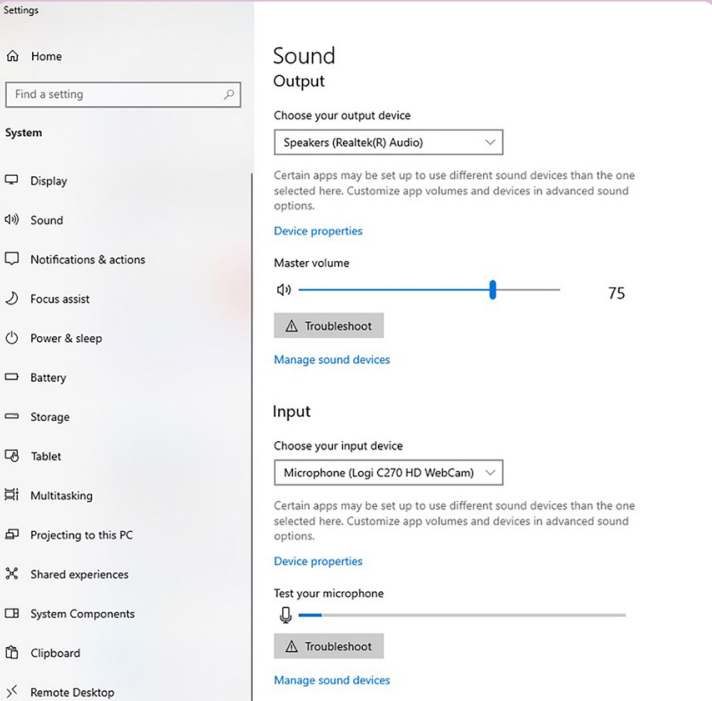Image resolution: width=712 pixels, height=701 pixels.
Task: Click the master volume value 75
Action: [x=617, y=293]
